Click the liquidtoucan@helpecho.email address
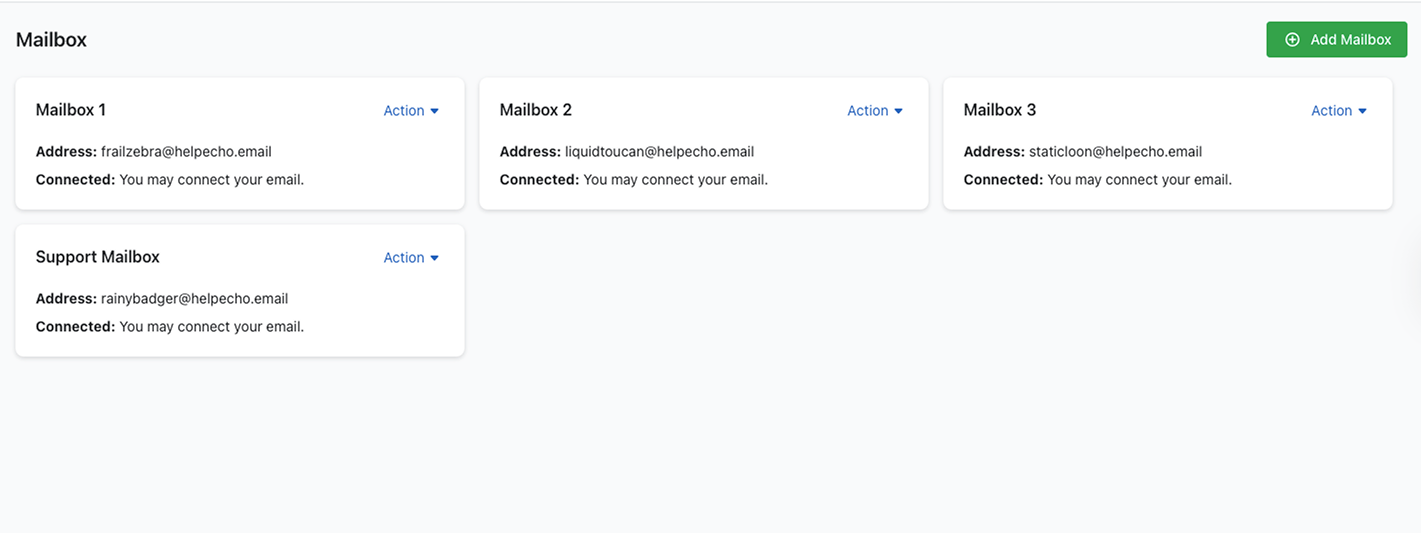This screenshot has height=533, width=1421. point(659,152)
